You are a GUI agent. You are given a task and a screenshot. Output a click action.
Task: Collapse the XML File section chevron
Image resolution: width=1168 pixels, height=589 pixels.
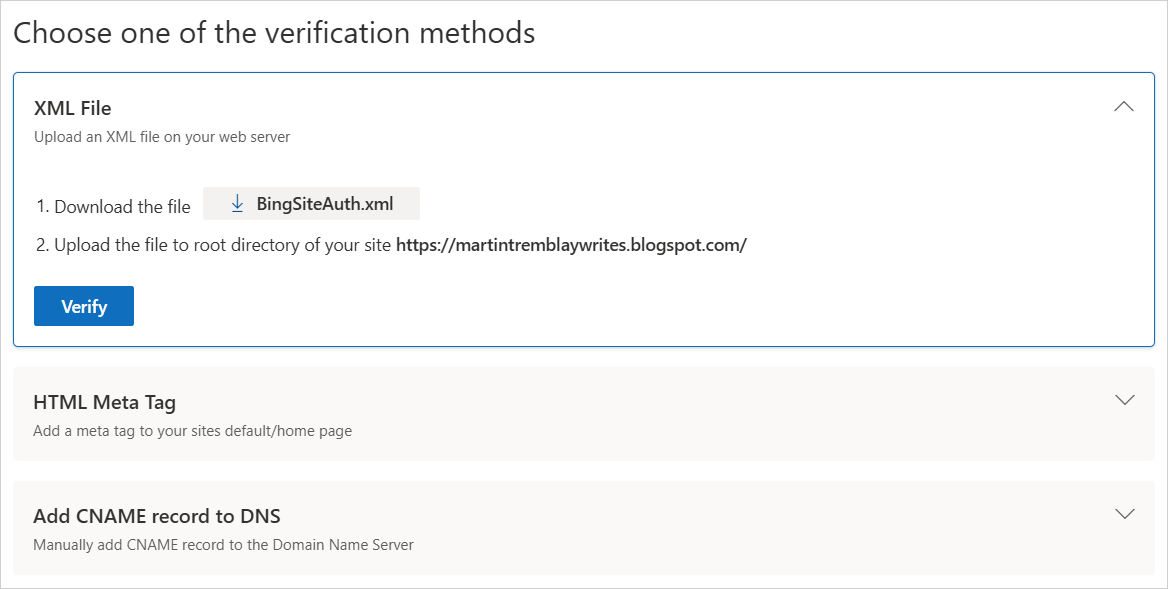tap(1124, 107)
